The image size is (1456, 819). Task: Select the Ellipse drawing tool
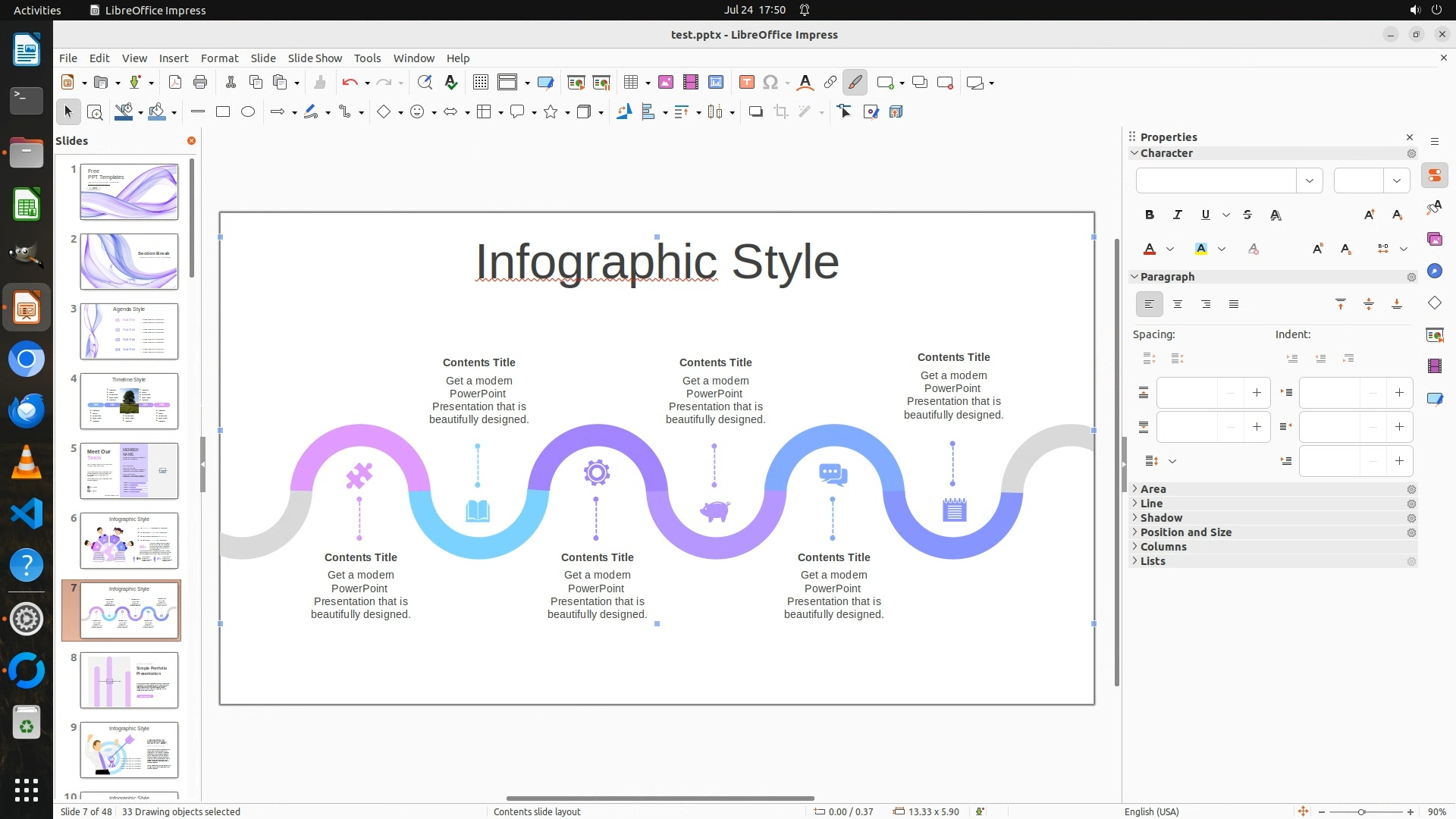(x=248, y=112)
